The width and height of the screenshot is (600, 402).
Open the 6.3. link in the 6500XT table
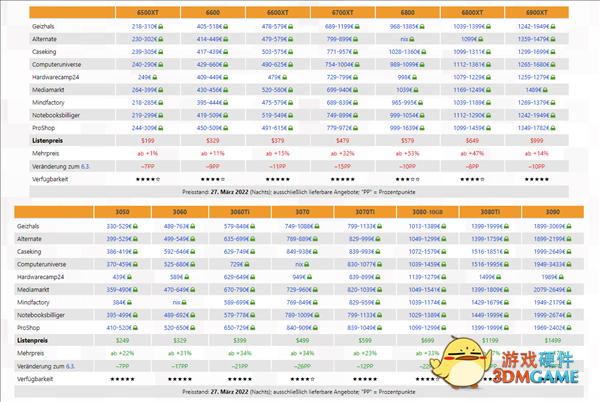[x=85, y=166]
